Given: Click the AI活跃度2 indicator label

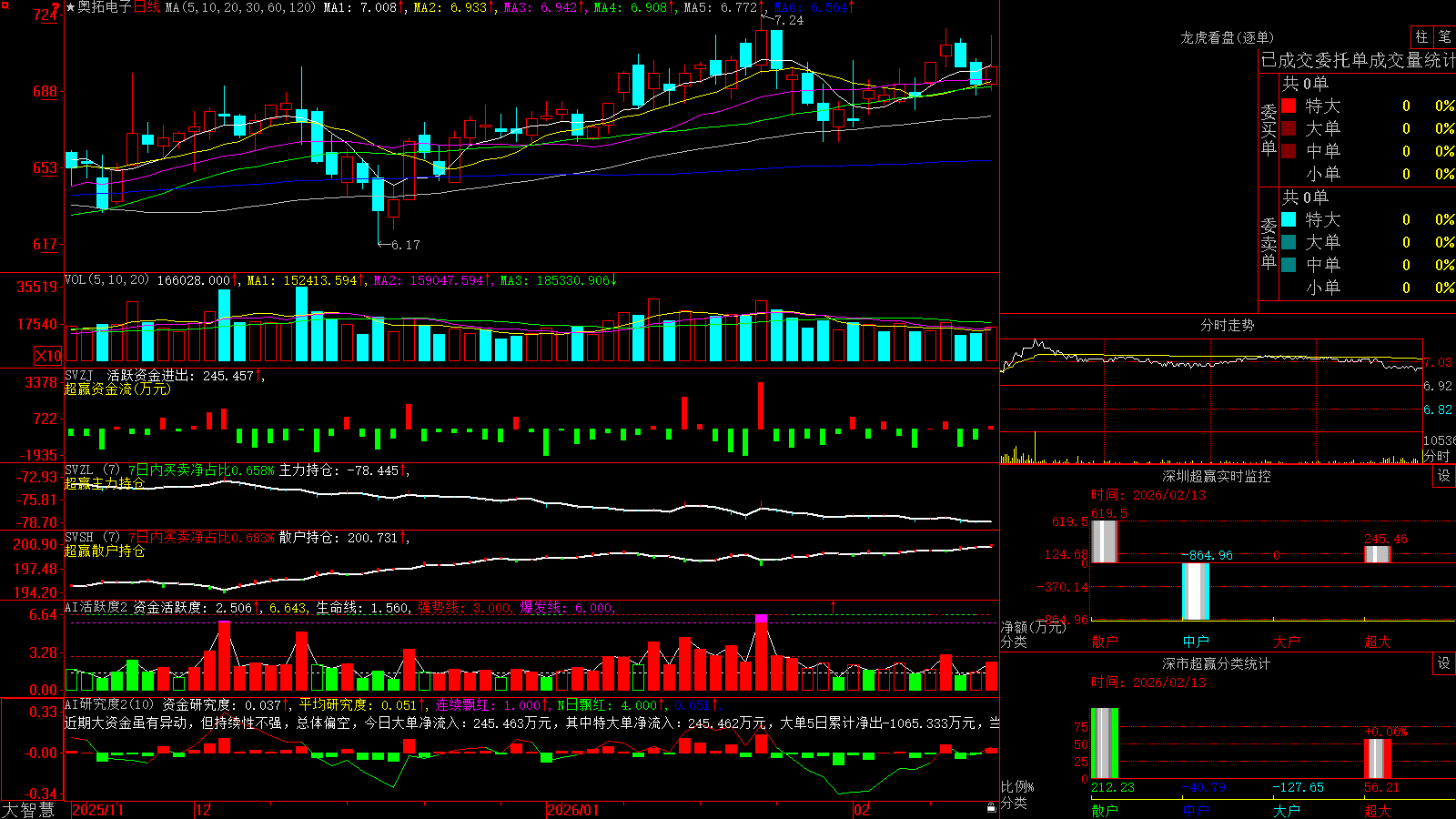Looking at the screenshot, I should tap(96, 607).
